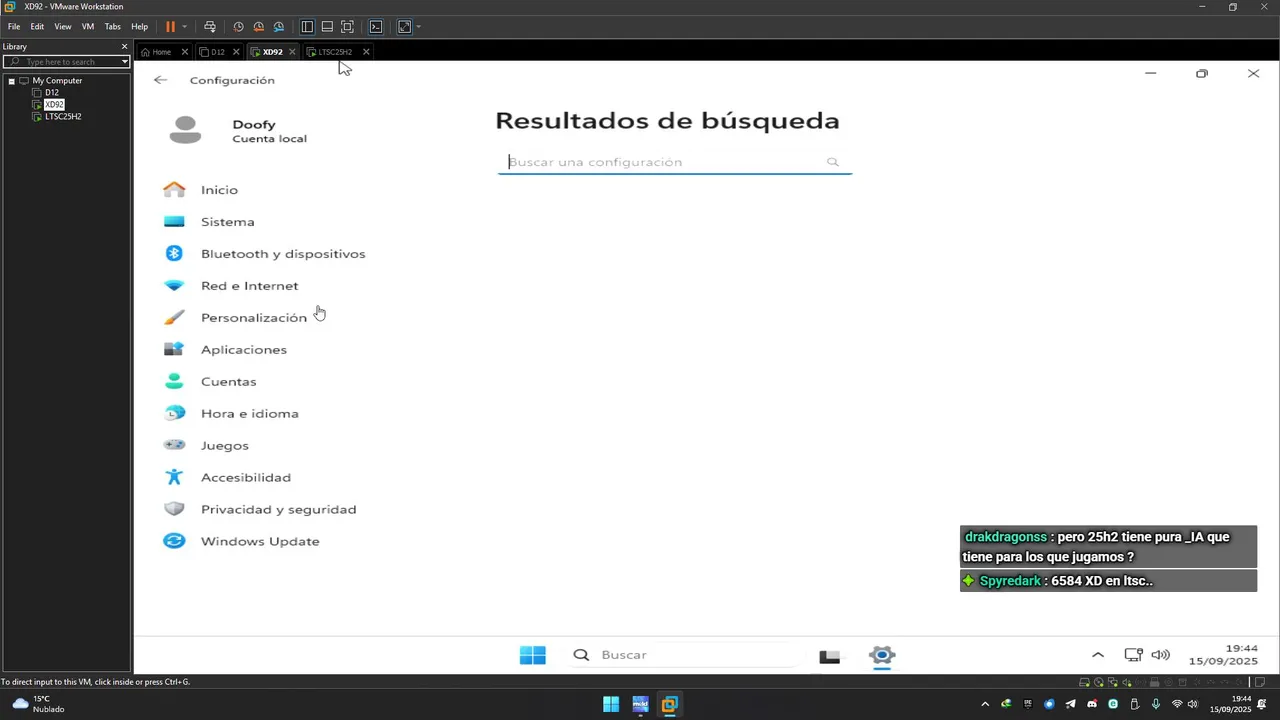Go back with the Configuración arrow
Viewport: 1280px width, 720px height.
point(160,80)
